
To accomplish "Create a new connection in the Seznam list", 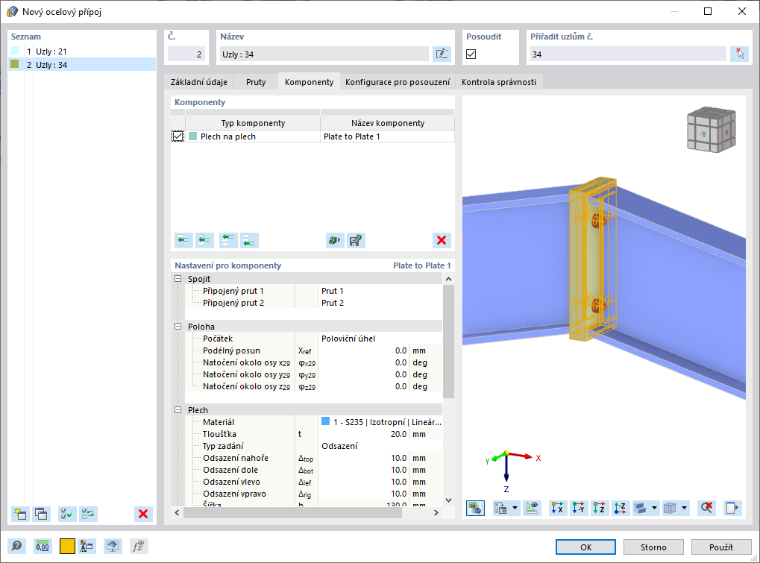I will (x=21, y=514).
